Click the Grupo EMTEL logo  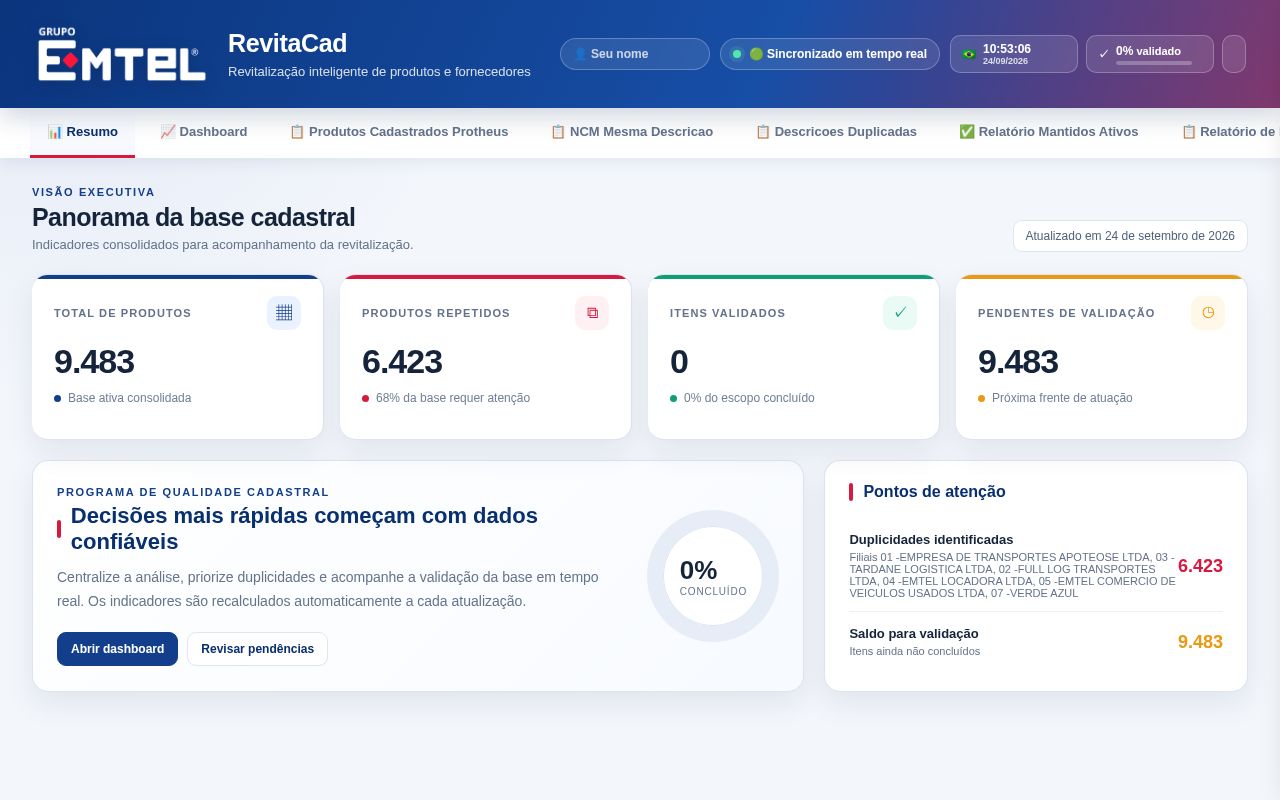point(121,54)
